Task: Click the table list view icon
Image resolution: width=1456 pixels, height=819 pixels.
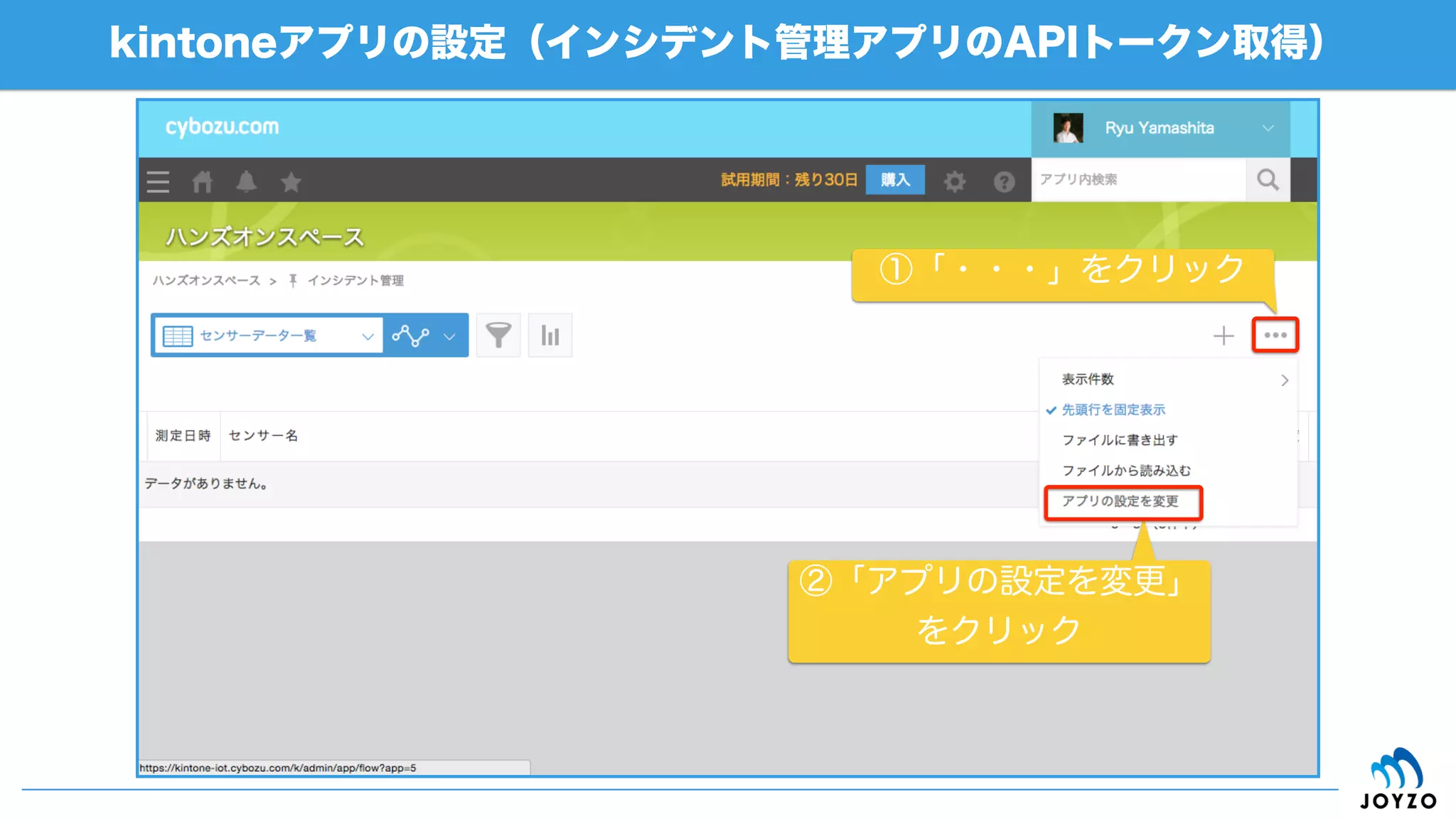Action: pyautogui.click(x=178, y=336)
